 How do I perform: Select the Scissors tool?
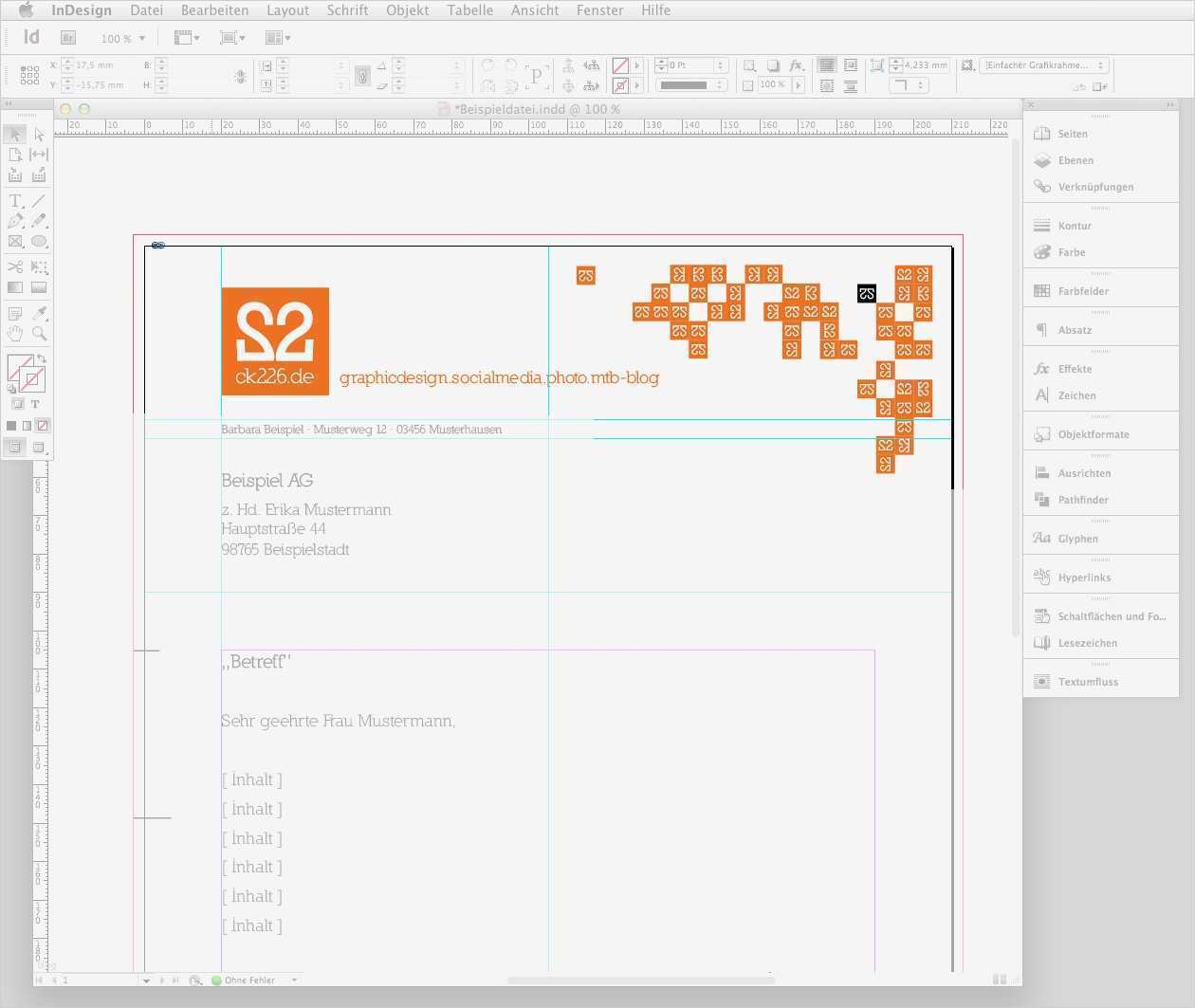point(15,266)
